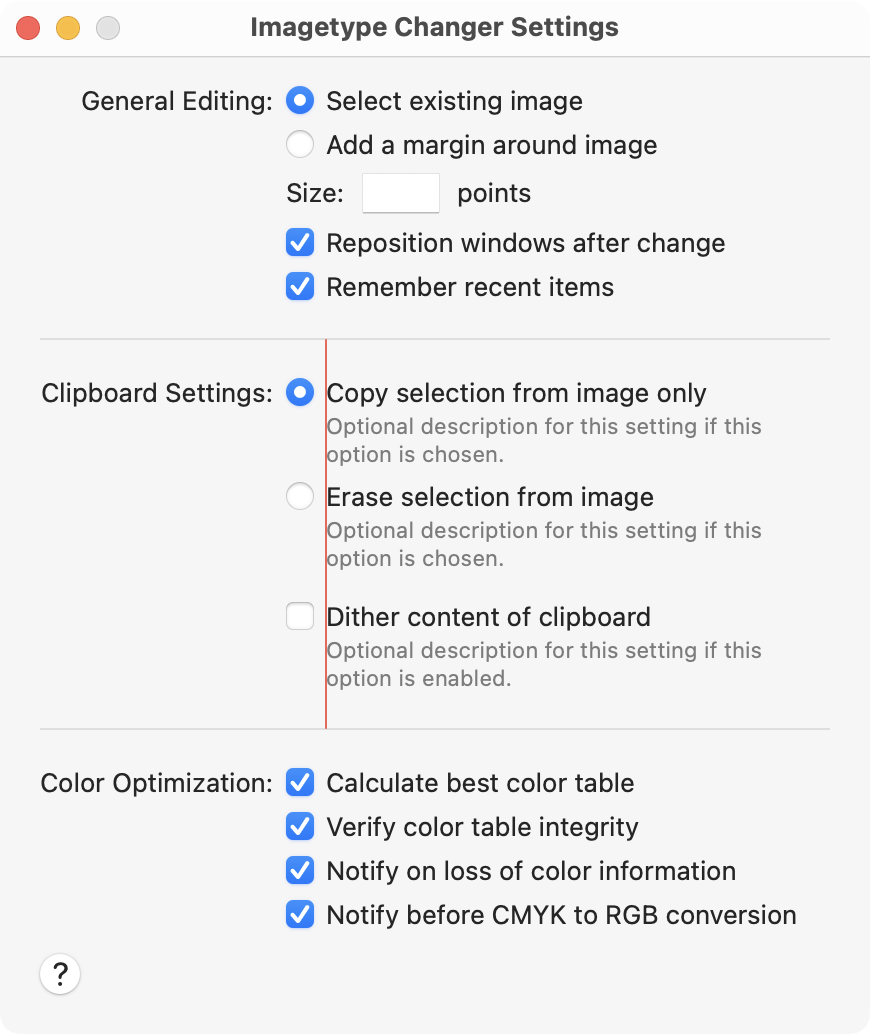870x1034 pixels.
Task: Choose 'Erase selection from image' radio button
Action: point(300,497)
